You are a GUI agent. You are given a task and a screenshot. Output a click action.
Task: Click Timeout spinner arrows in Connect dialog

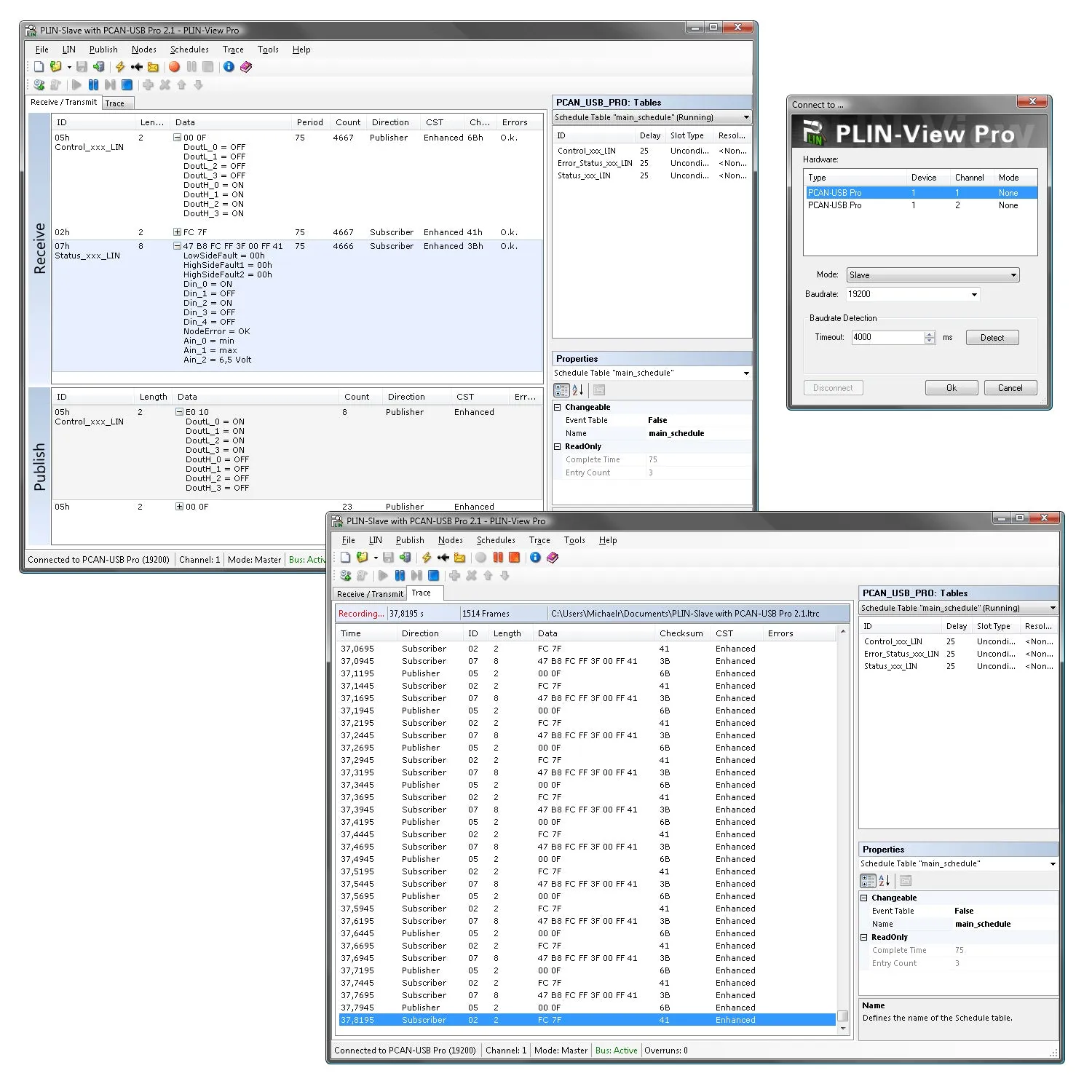tap(930, 338)
